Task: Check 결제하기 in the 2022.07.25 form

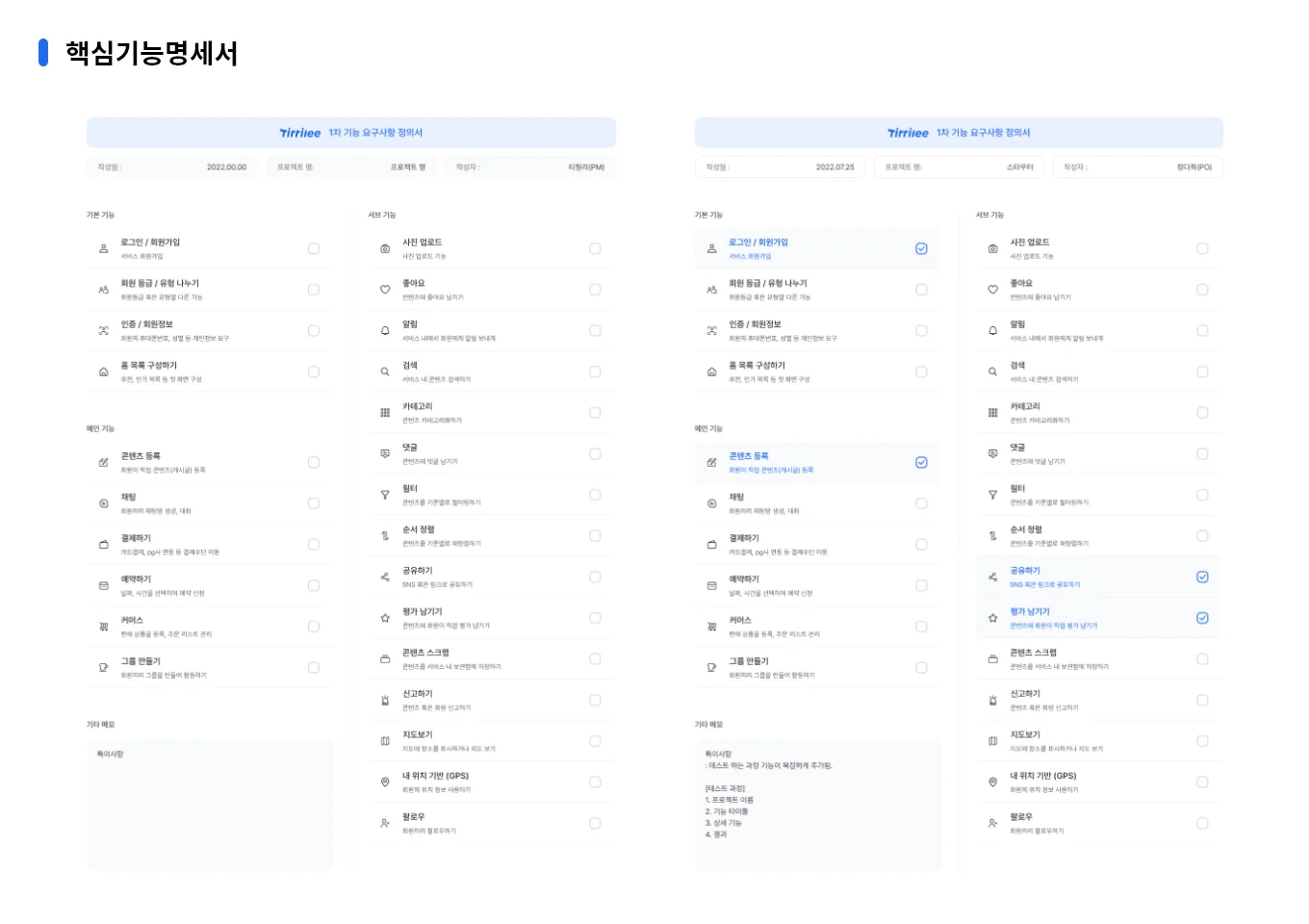Action: [921, 545]
